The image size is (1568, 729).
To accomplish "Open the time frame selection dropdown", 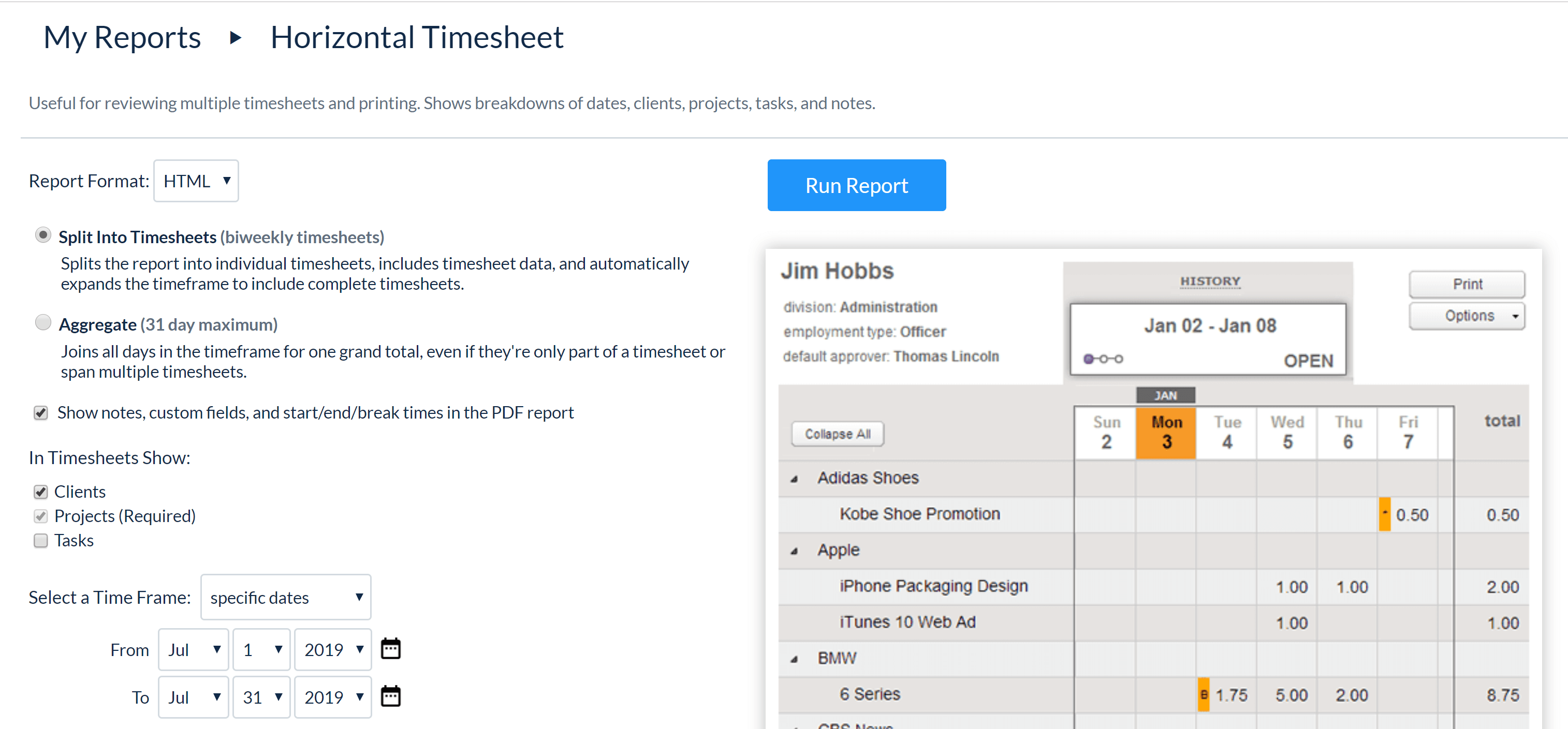I will (x=285, y=597).
